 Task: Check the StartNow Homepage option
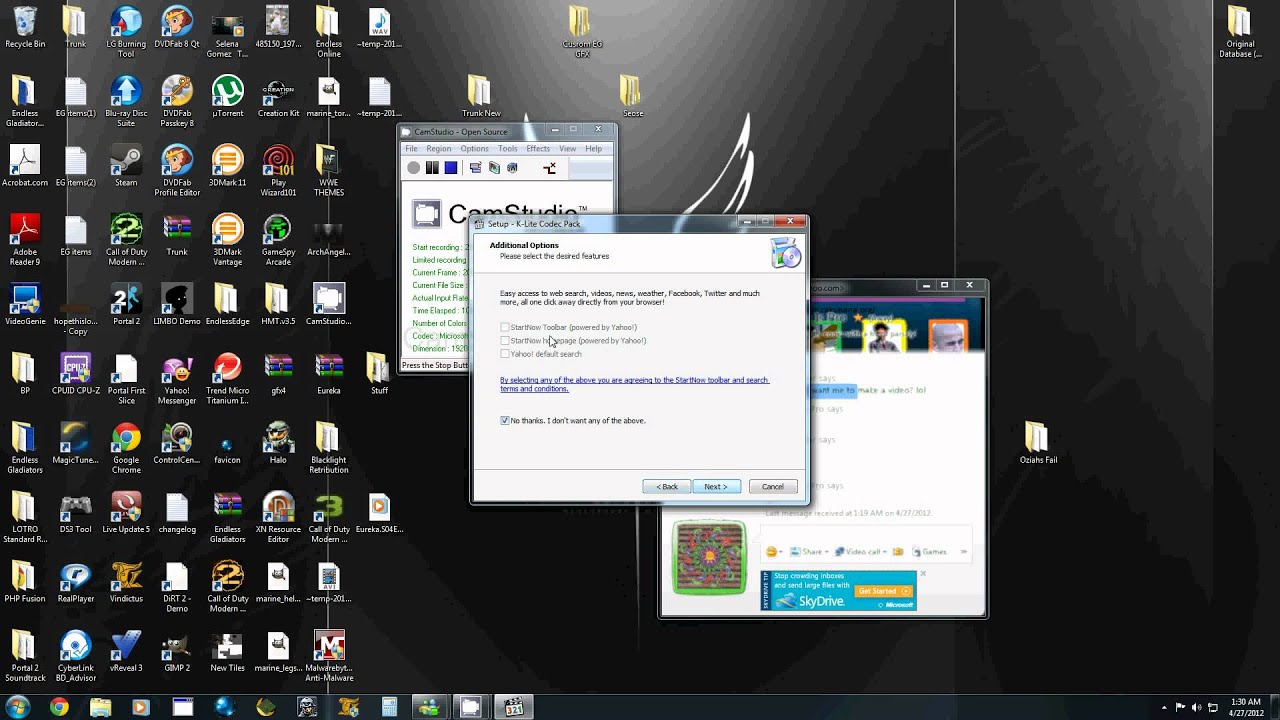[505, 340]
